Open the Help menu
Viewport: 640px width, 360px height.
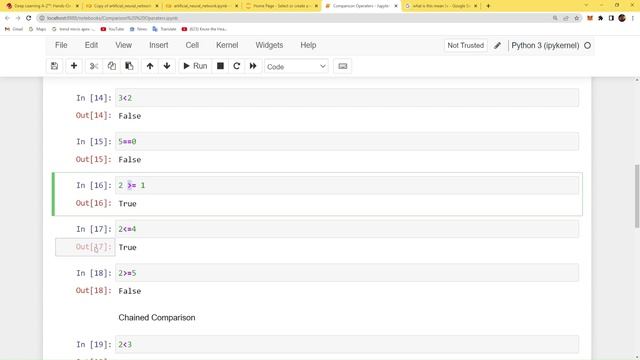coord(308,45)
